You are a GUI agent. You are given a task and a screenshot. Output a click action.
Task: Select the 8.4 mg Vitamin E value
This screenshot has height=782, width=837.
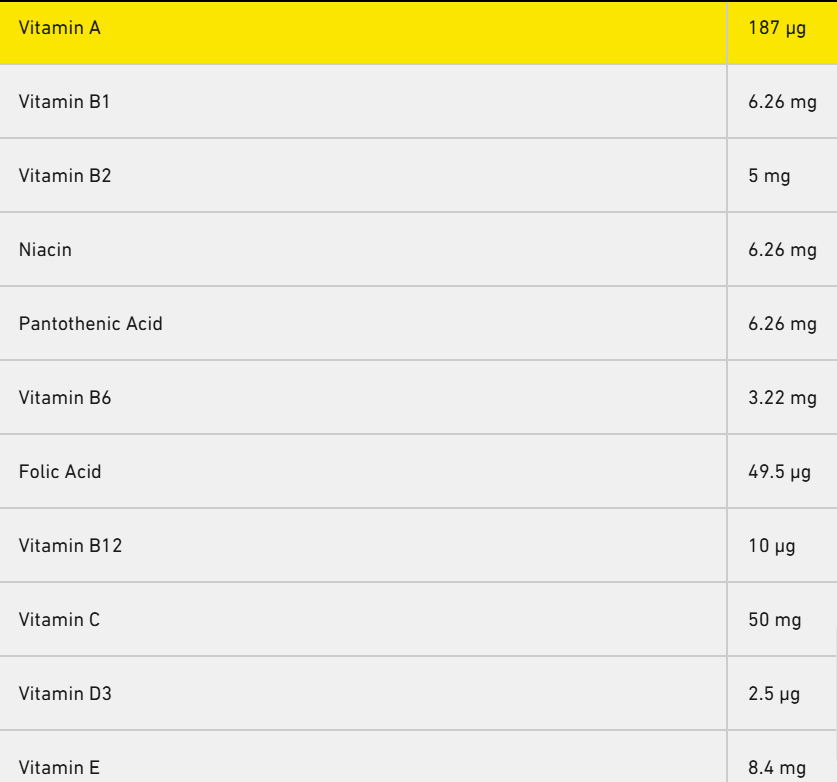tap(774, 768)
